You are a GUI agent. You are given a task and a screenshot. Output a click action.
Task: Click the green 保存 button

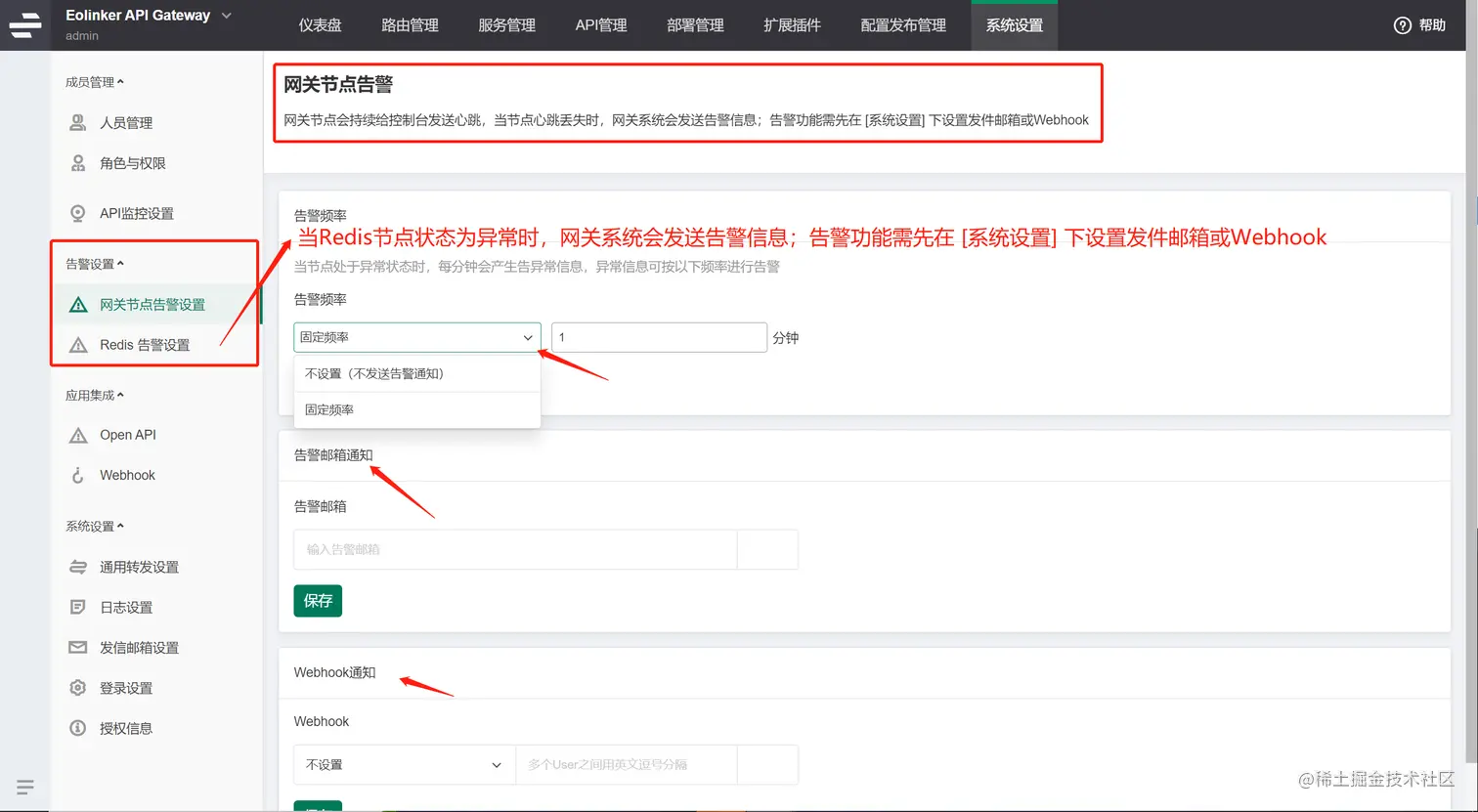point(317,600)
